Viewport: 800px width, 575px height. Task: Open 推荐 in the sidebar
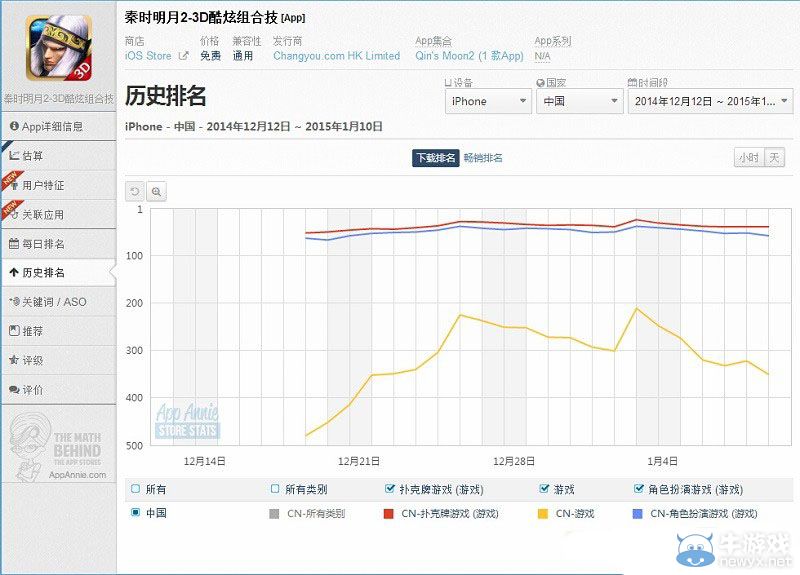(59, 331)
